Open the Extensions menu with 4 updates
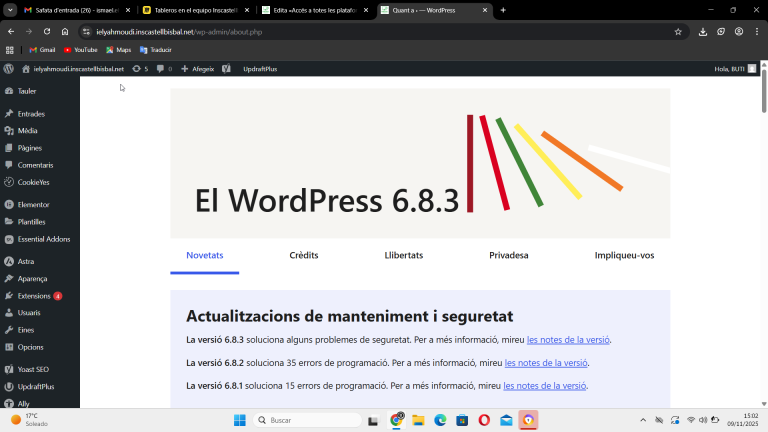The image size is (768, 432). [34, 296]
